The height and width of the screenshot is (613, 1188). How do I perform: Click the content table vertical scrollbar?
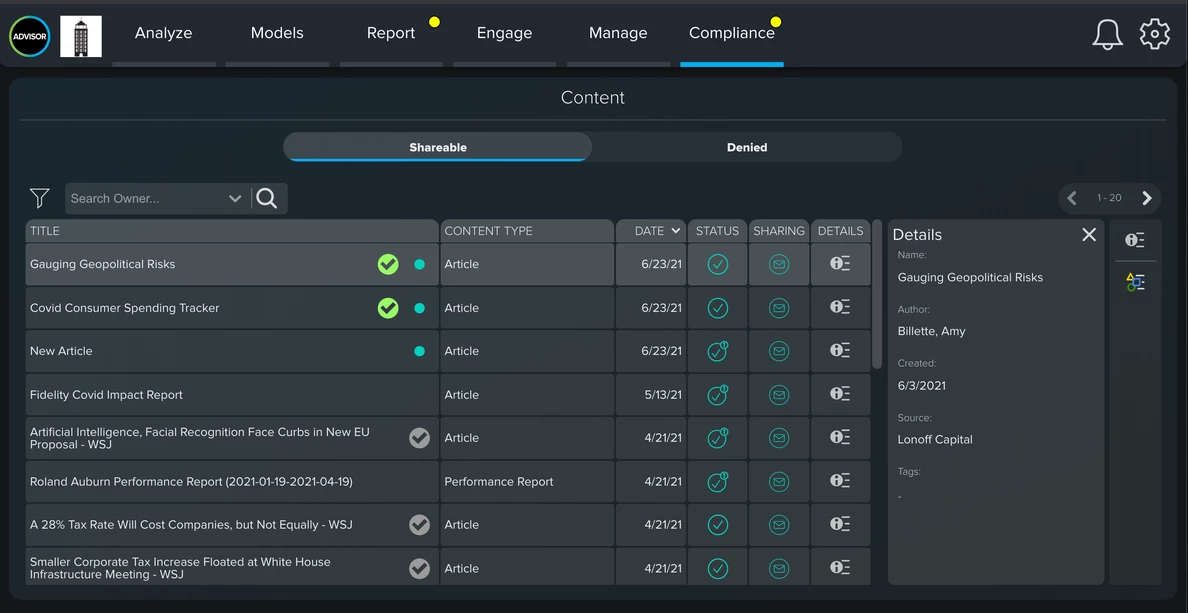pyautogui.click(x=877, y=294)
